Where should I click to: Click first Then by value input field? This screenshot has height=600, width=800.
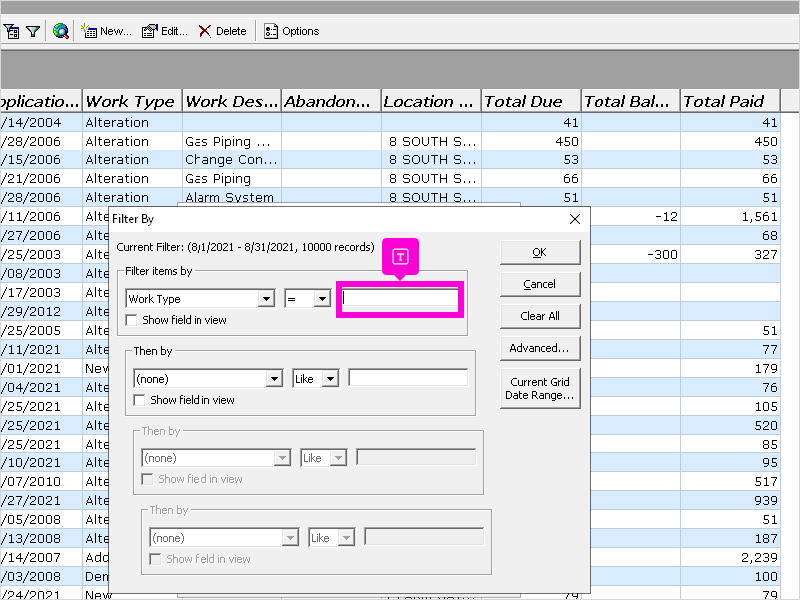pyautogui.click(x=408, y=378)
